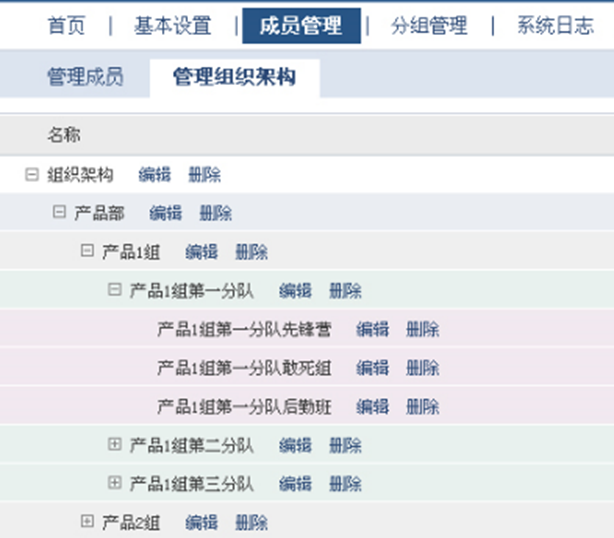Select the 产品1组第三分队 tree item name
Viewport: 614px width, 538px height.
point(192,484)
